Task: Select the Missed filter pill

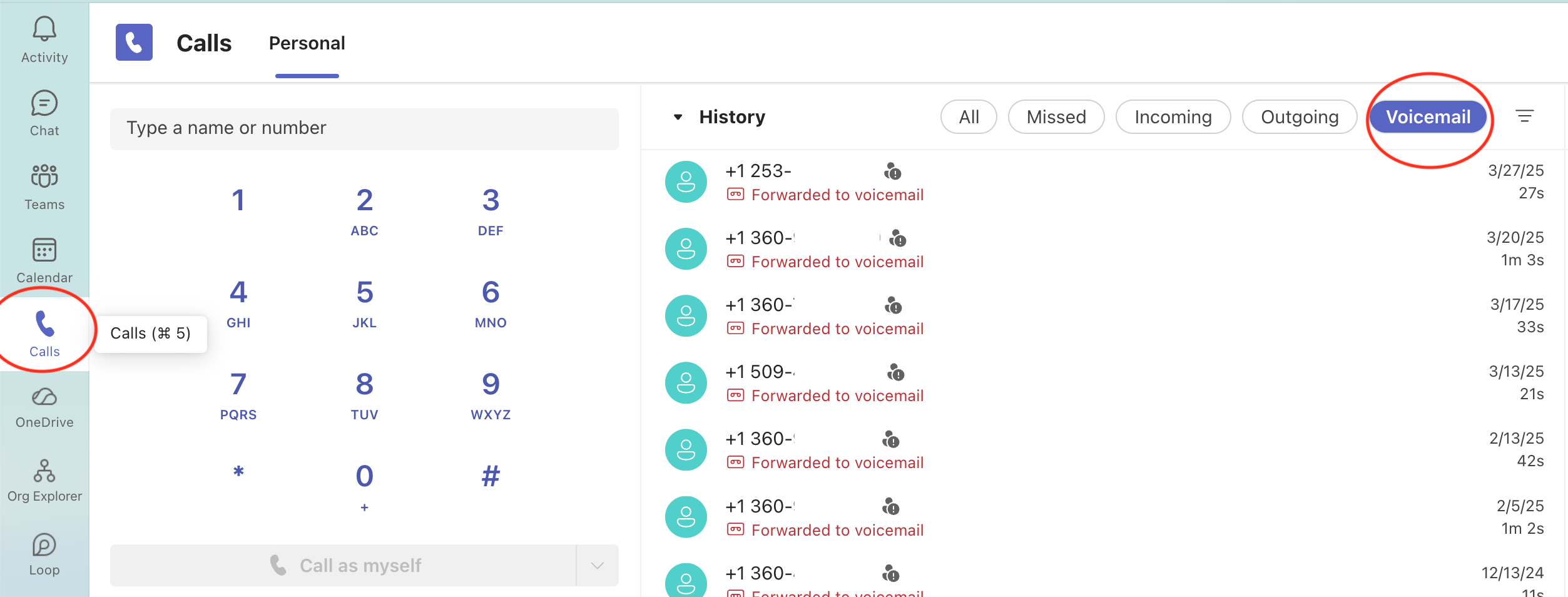Action: (1056, 117)
